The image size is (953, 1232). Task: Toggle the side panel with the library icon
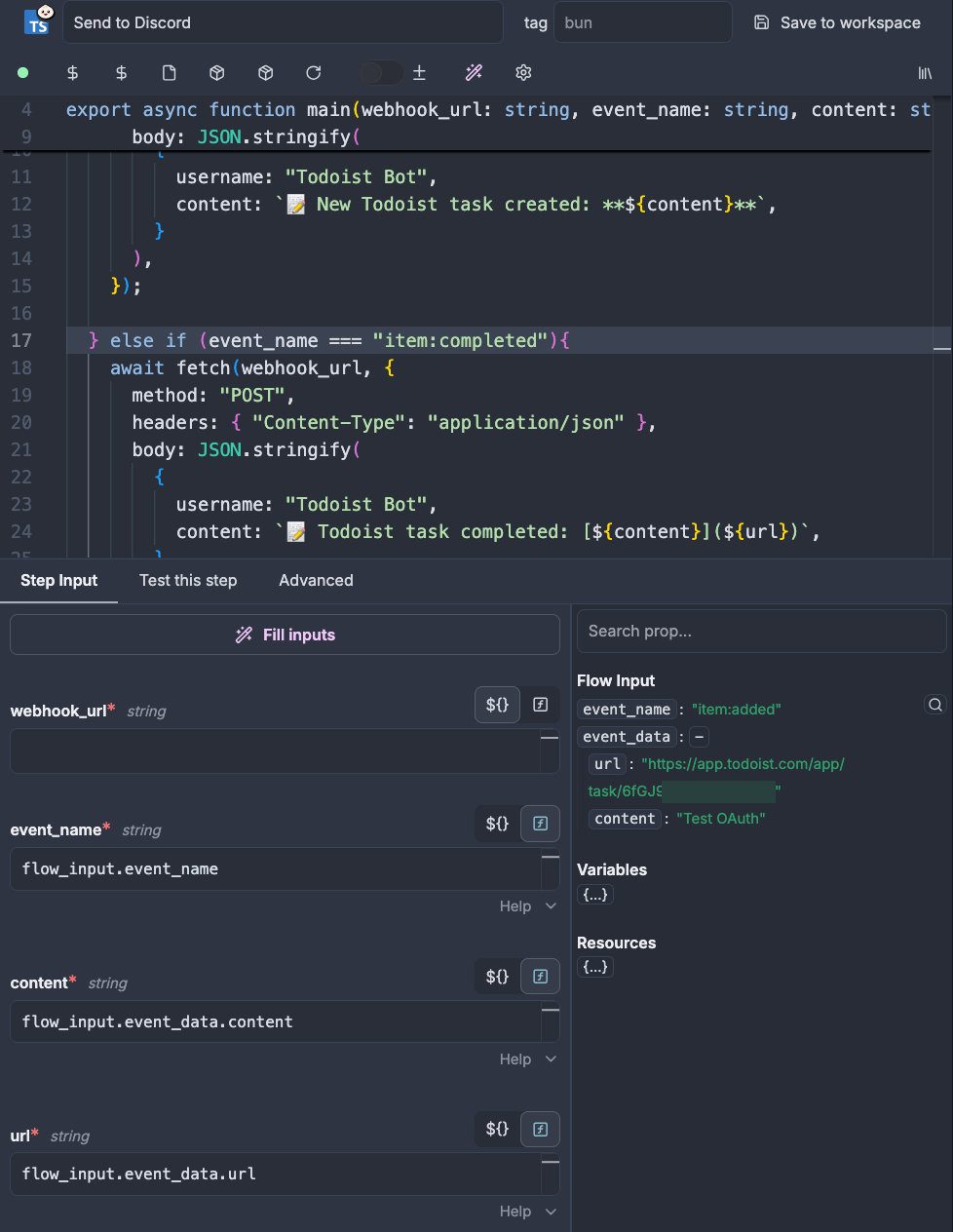926,73
